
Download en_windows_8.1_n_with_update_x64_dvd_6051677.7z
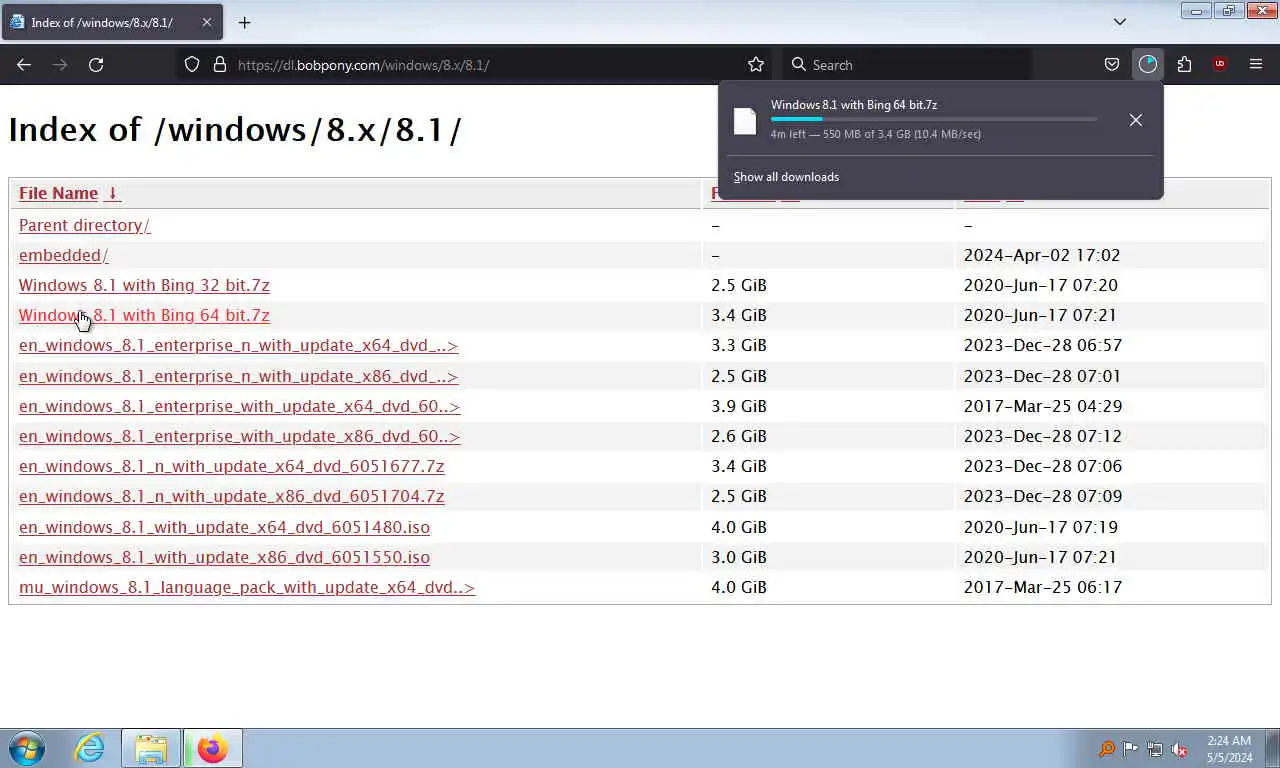coord(231,466)
